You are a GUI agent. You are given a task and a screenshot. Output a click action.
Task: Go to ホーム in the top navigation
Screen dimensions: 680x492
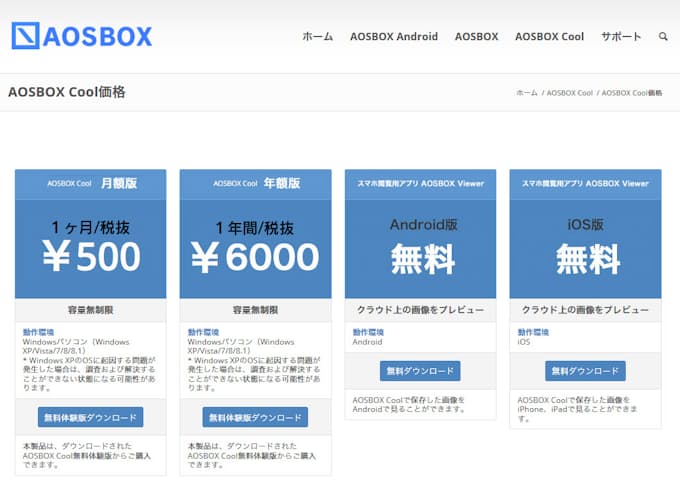[x=318, y=37]
